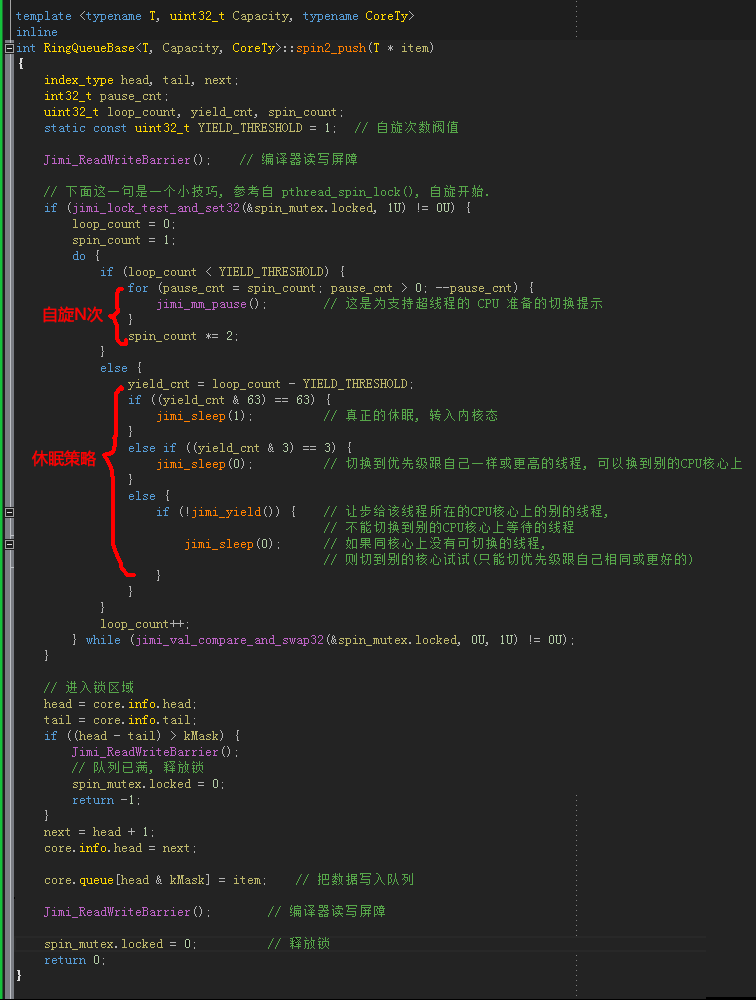Collapse the fold beside the indented jimi_sleep(0) under jimi_yield
Viewport: 756px width, 1000px height.
click(10, 545)
